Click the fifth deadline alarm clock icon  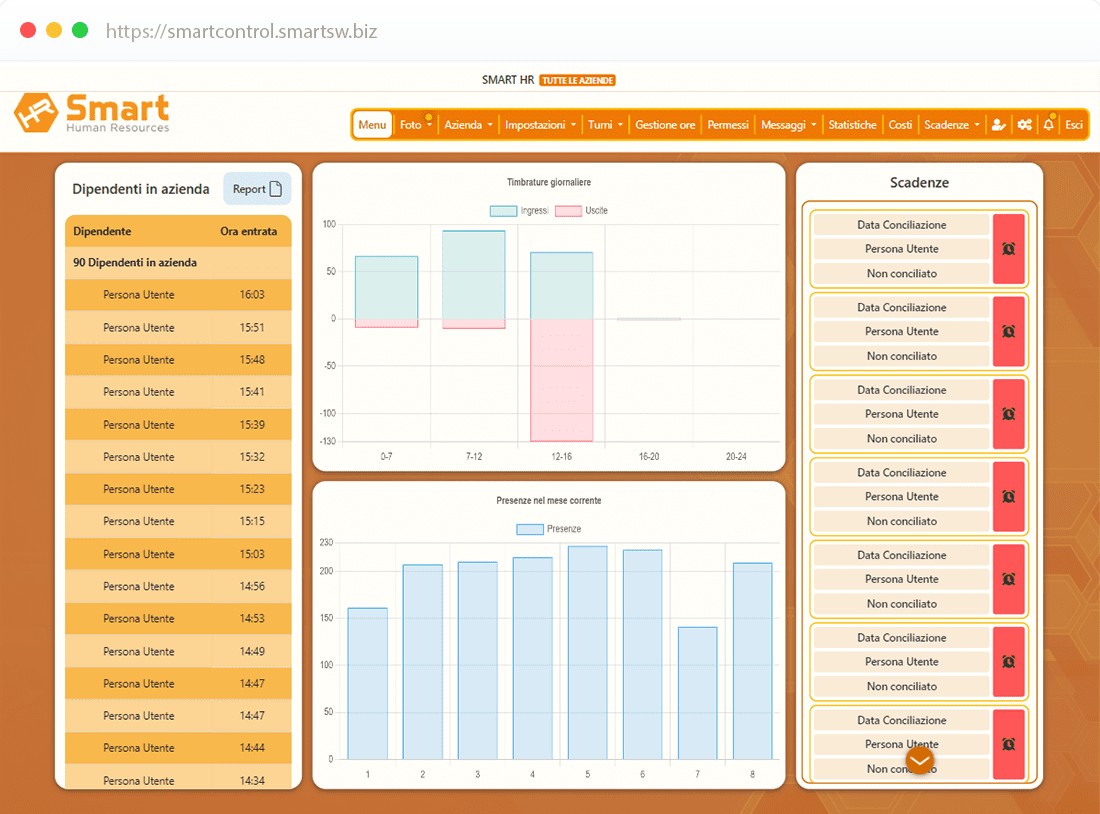1008,579
